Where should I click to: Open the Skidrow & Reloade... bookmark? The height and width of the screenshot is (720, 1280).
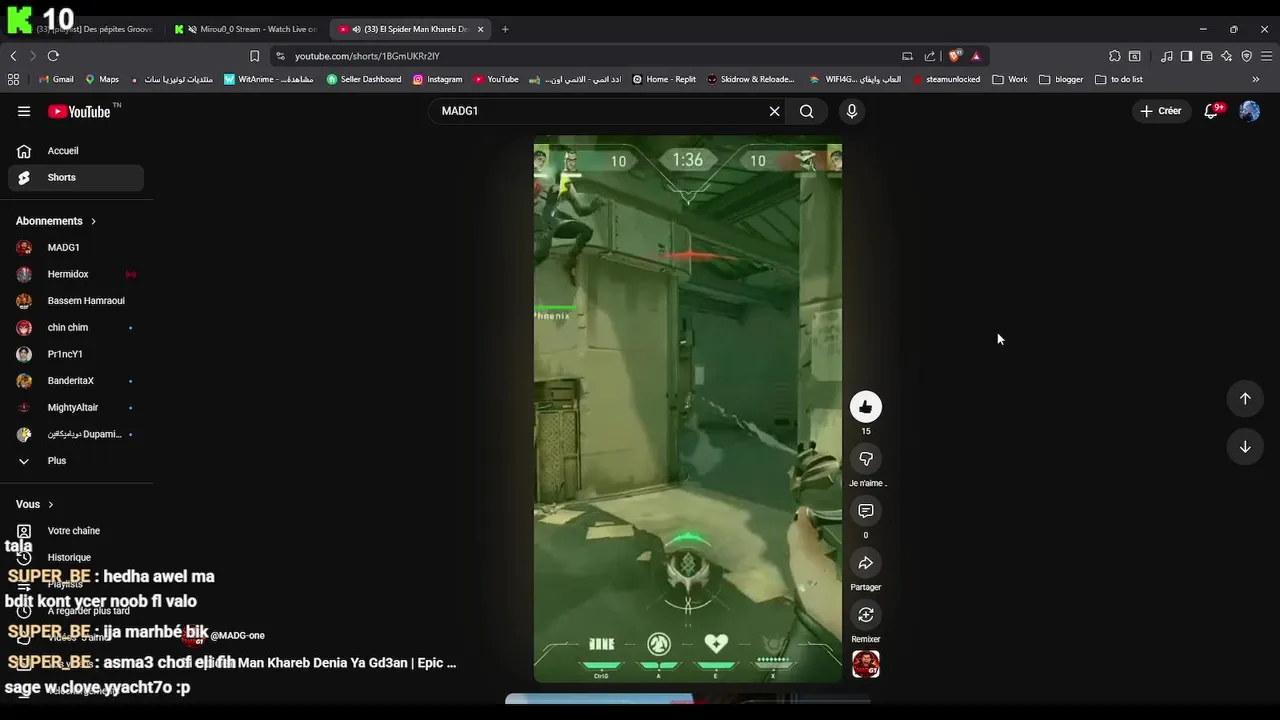pos(751,79)
